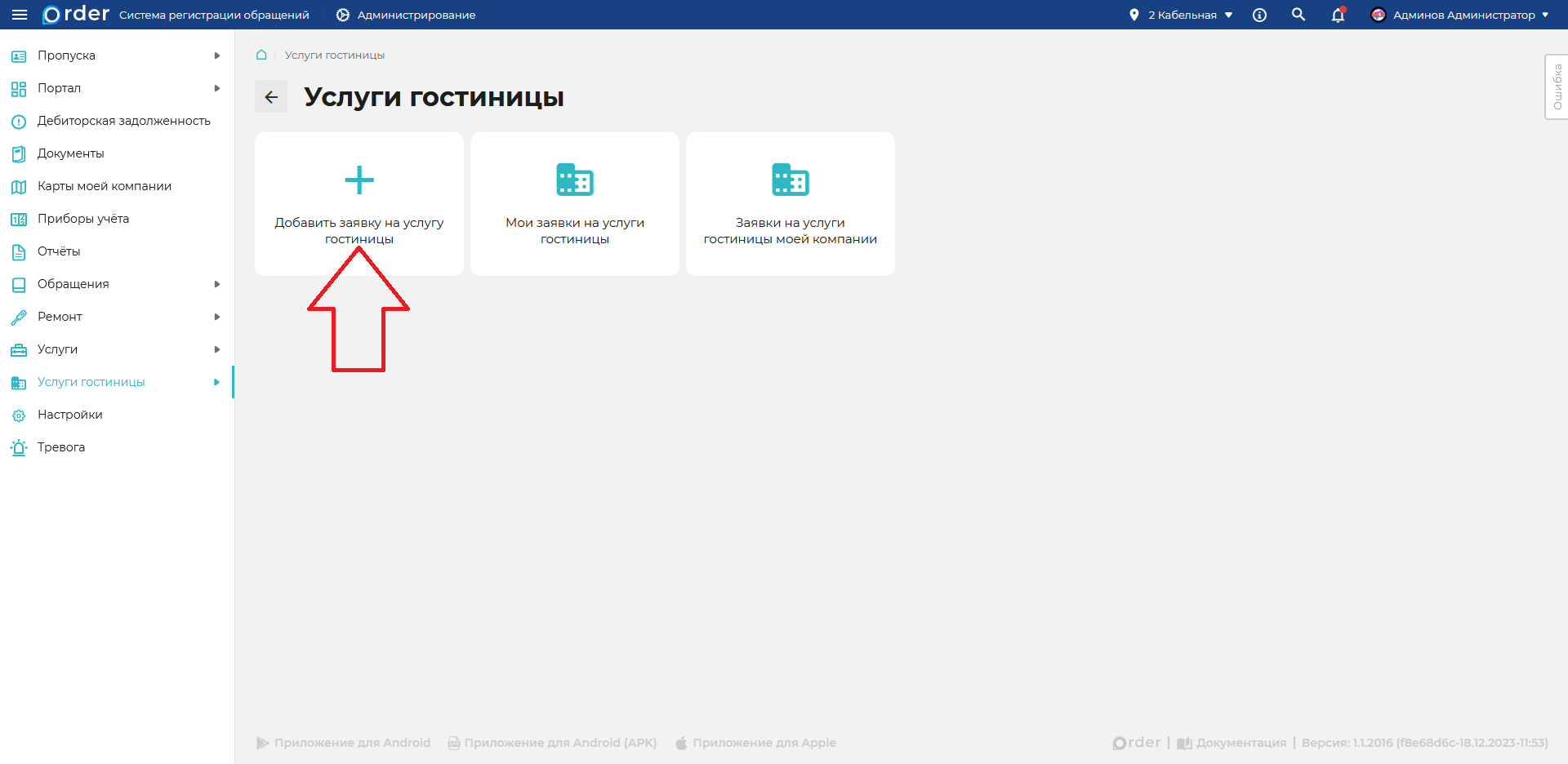Viewport: 1568px width, 764px height.
Task: Toggle the hamburger menu to collapse sidebar
Action: pos(20,14)
